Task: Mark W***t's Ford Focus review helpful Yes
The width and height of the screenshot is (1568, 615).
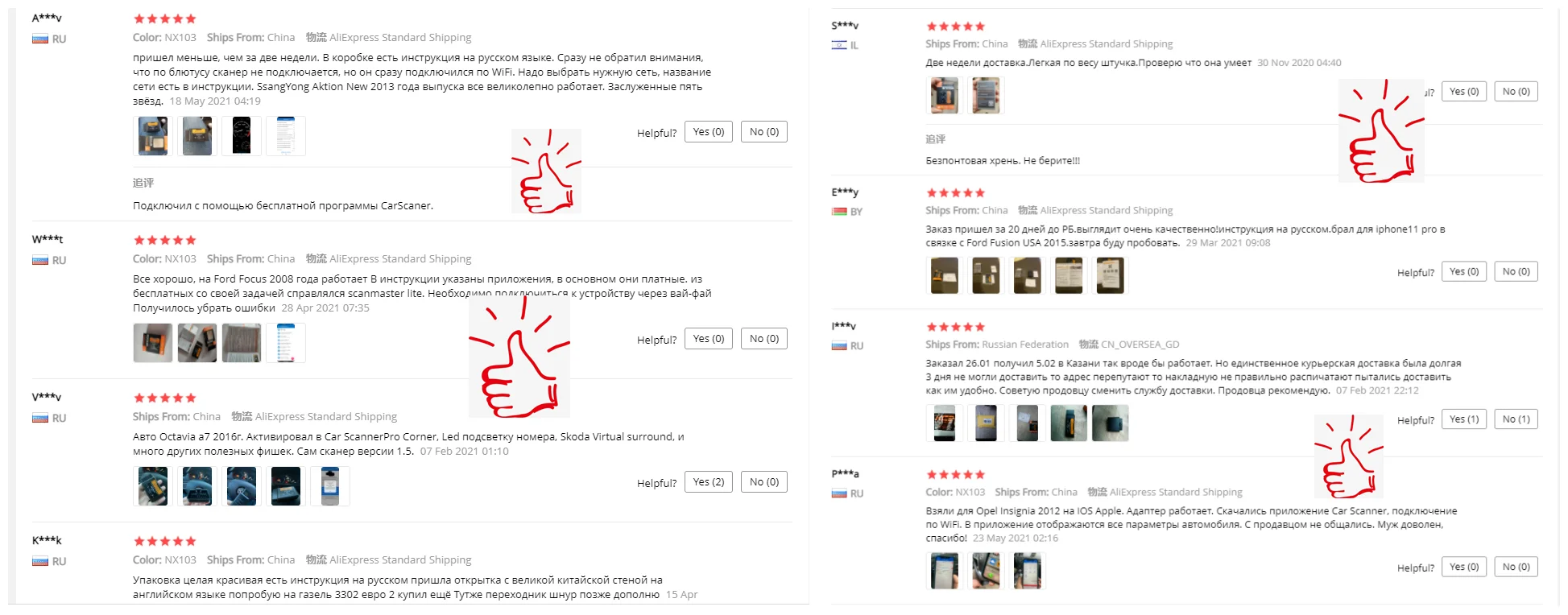Action: (x=708, y=339)
